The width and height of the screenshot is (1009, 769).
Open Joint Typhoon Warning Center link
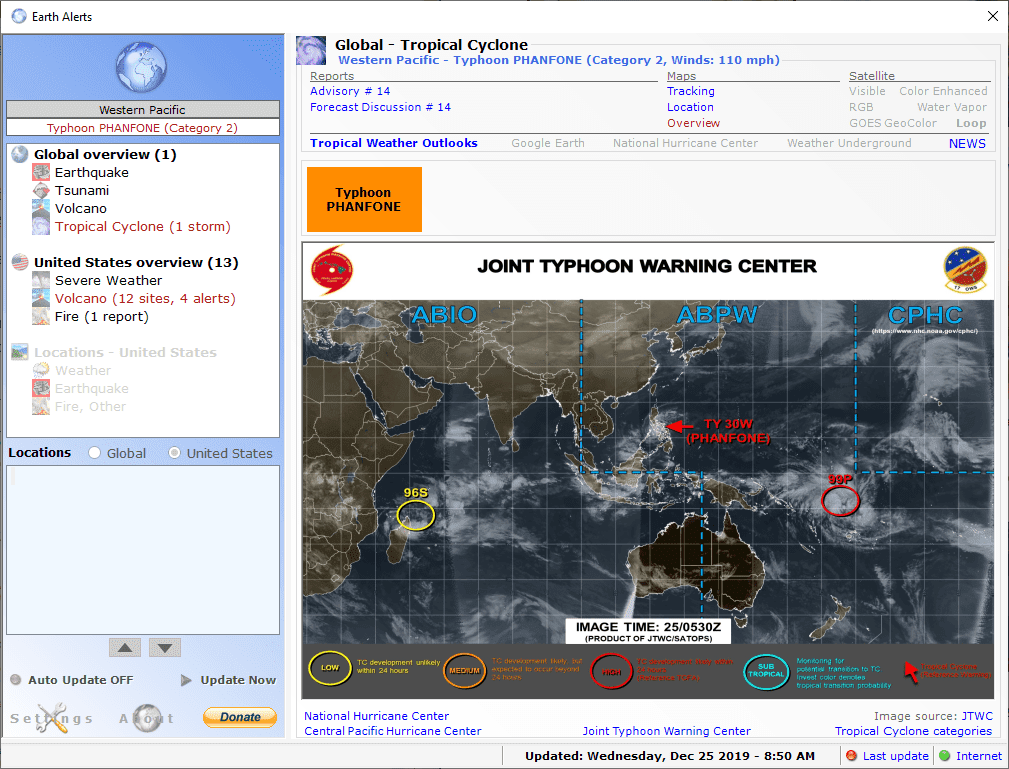point(666,731)
